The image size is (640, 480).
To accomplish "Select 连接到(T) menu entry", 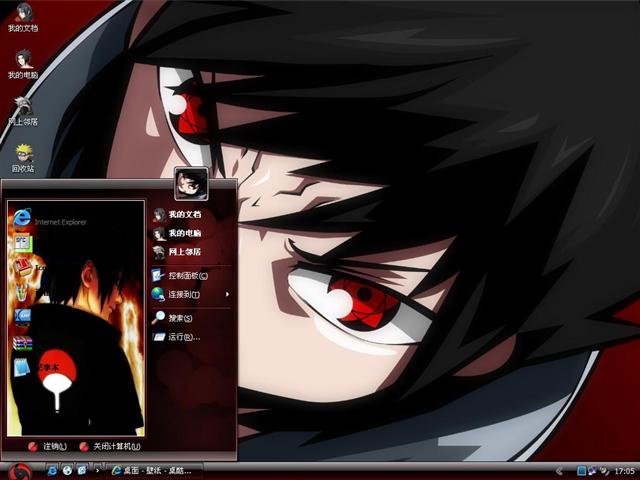I will [176, 294].
